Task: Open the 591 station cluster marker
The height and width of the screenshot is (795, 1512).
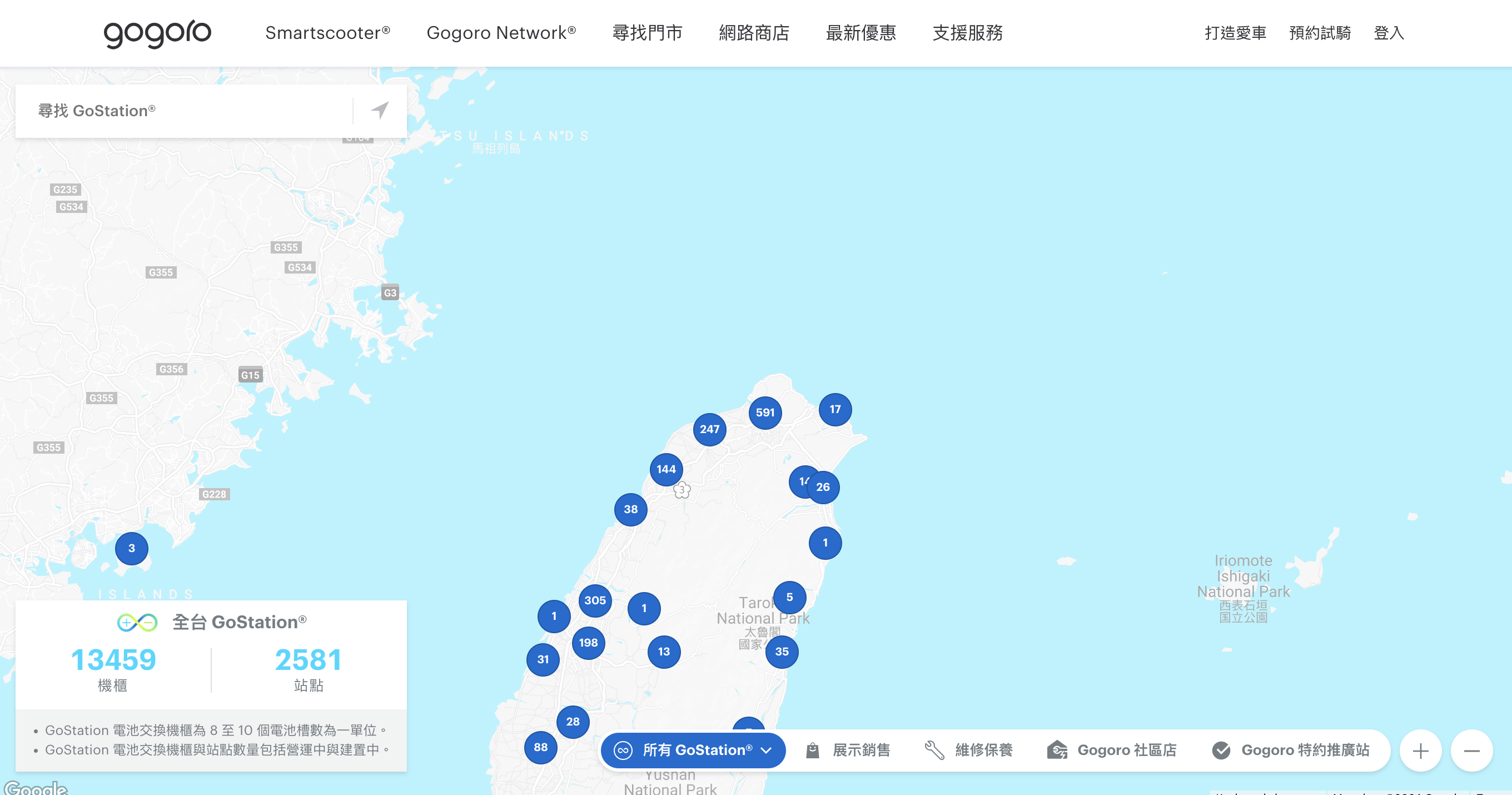Action: (765, 412)
